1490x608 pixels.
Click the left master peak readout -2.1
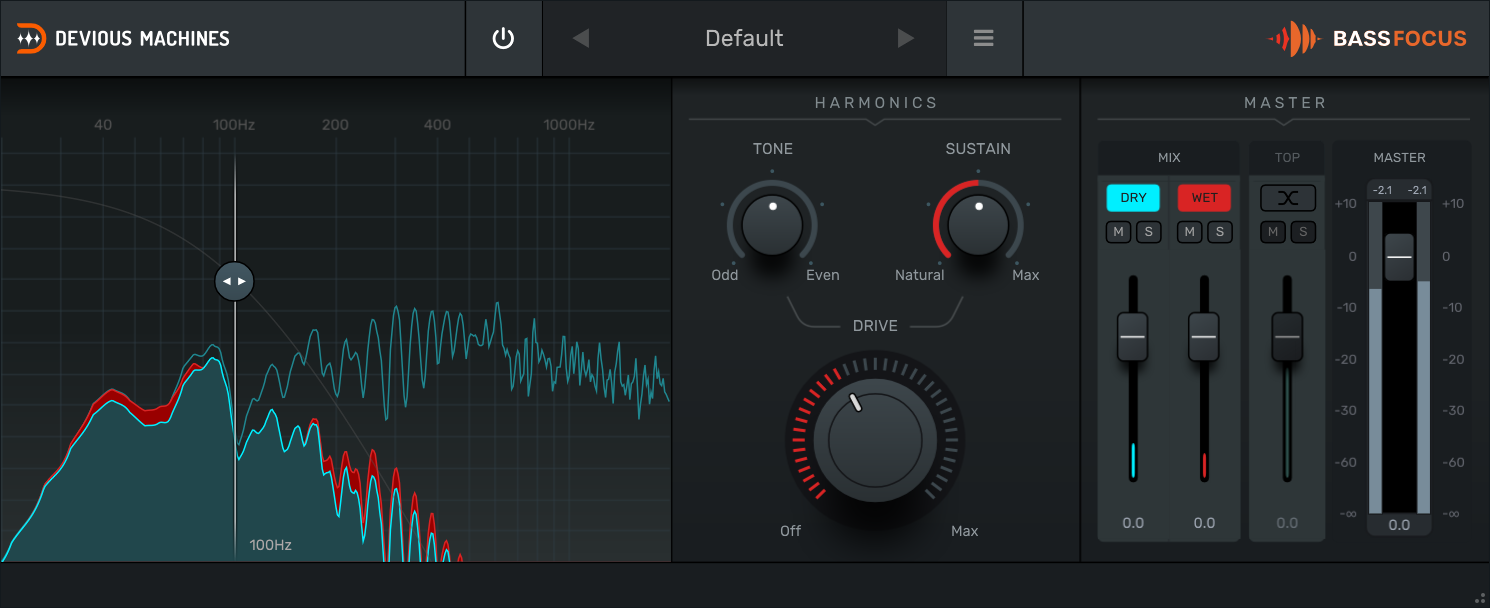point(1382,190)
